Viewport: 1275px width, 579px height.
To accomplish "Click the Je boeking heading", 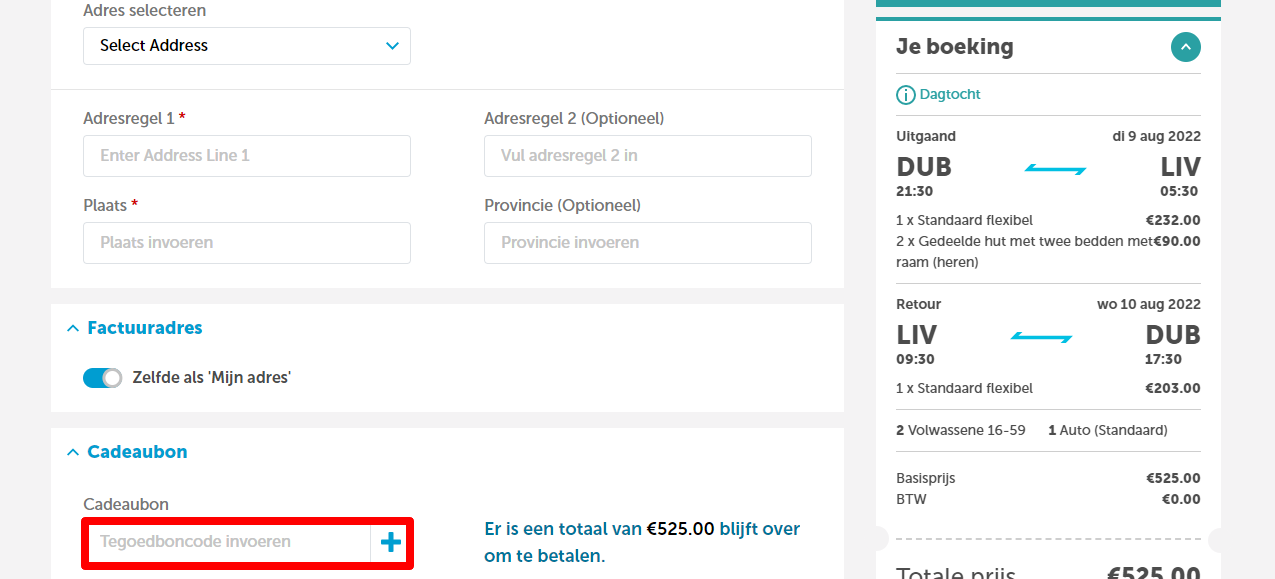I will point(955,47).
